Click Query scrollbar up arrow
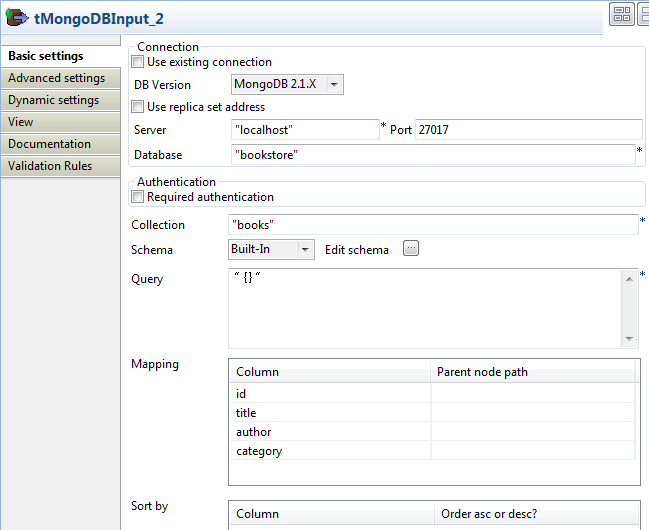649x530 pixels. pos(629,279)
